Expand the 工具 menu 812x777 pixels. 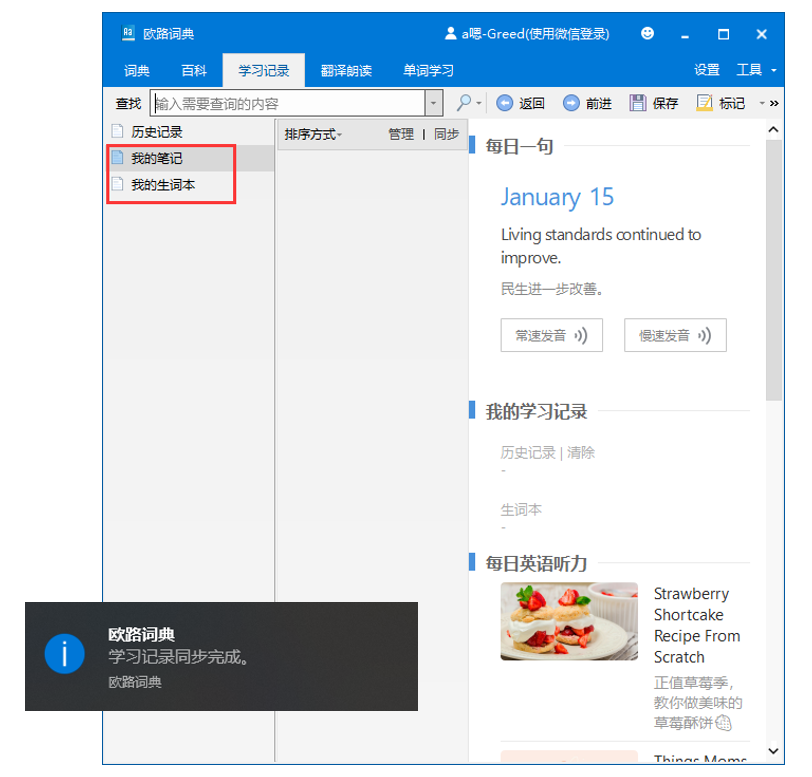pyautogui.click(x=756, y=70)
